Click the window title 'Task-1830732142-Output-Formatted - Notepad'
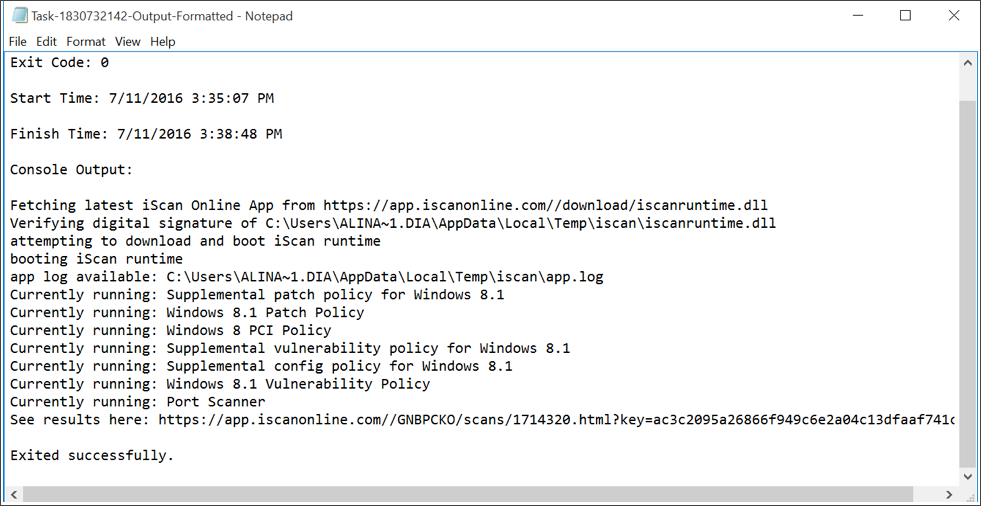981x506 pixels. [162, 16]
